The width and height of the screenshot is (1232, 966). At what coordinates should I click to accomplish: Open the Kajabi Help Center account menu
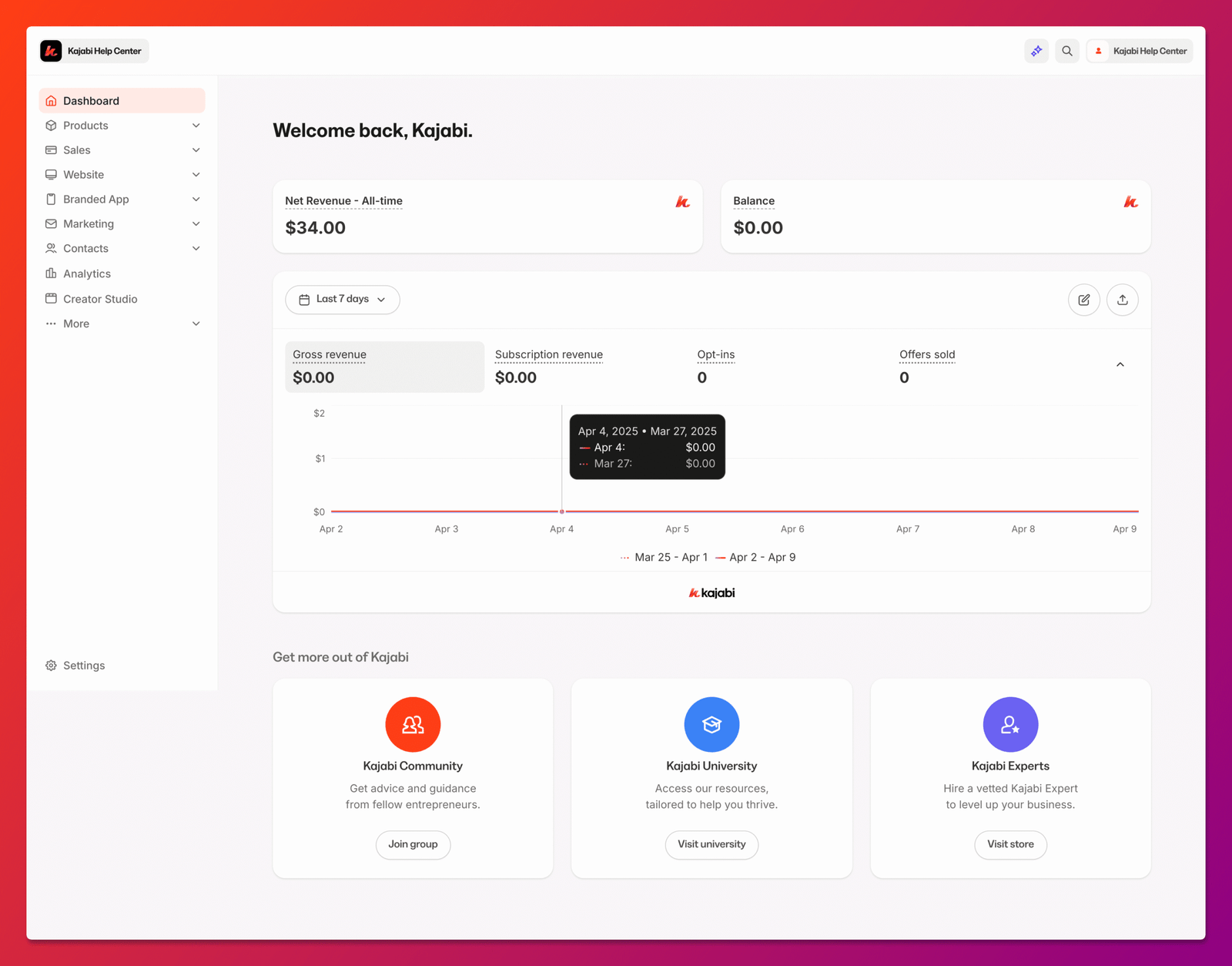pyautogui.click(x=1140, y=51)
